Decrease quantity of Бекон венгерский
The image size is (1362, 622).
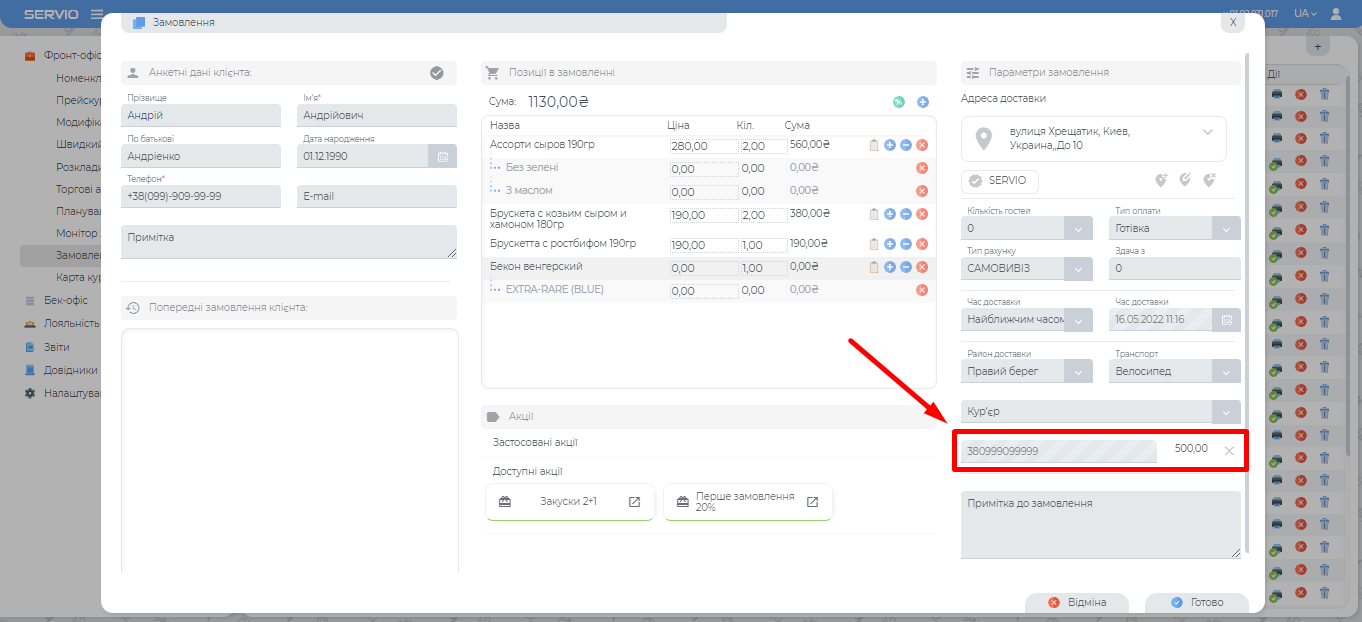pyautogui.click(x=905, y=267)
